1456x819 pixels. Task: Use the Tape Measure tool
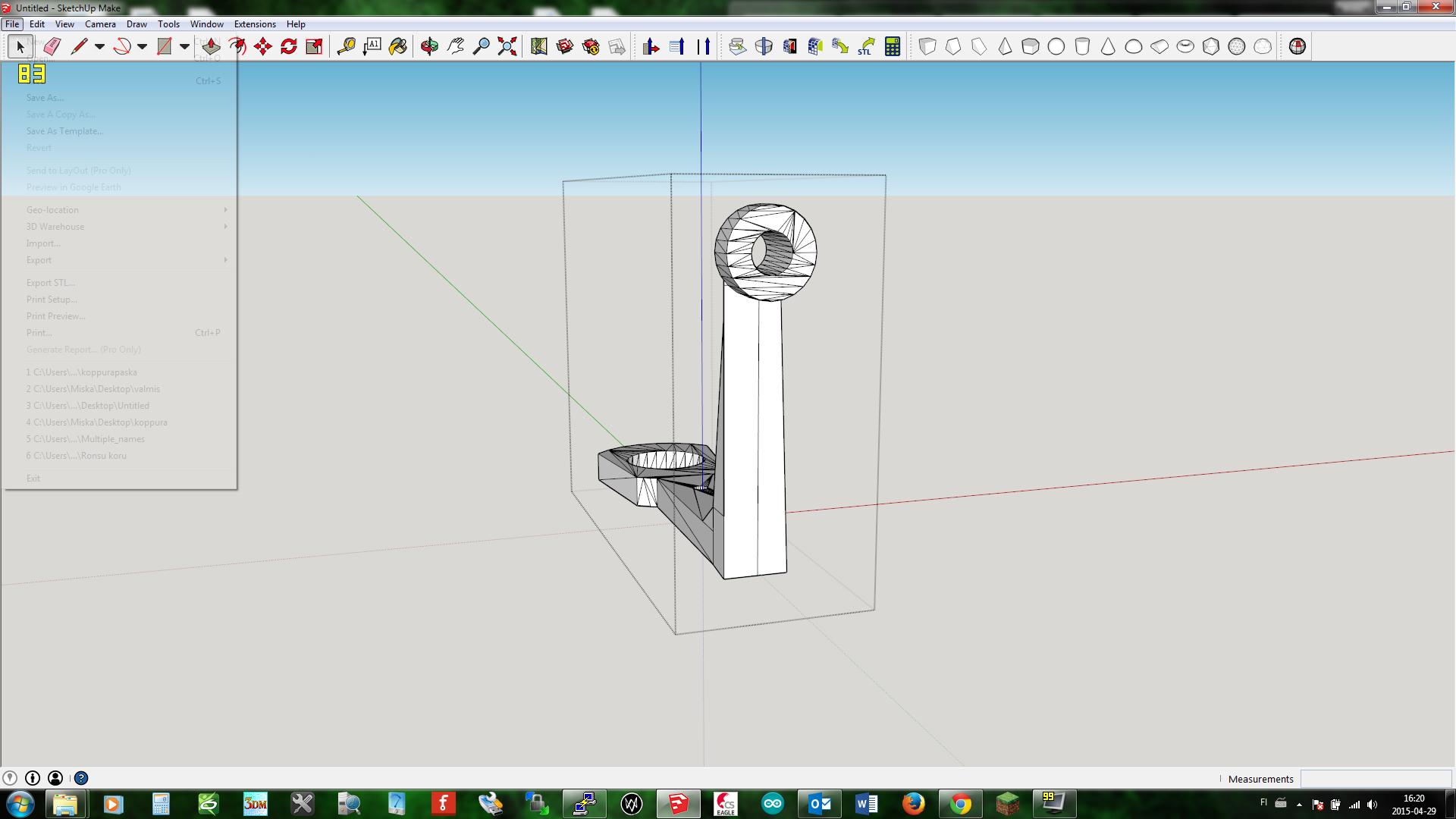coord(346,46)
